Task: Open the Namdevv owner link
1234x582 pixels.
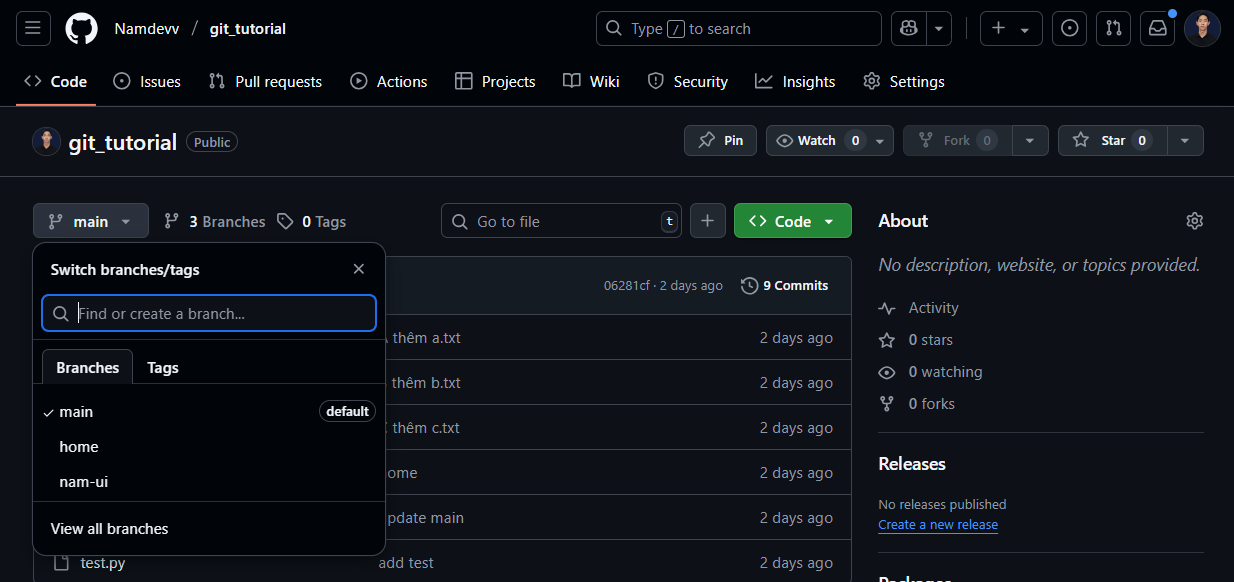Action: [x=147, y=29]
